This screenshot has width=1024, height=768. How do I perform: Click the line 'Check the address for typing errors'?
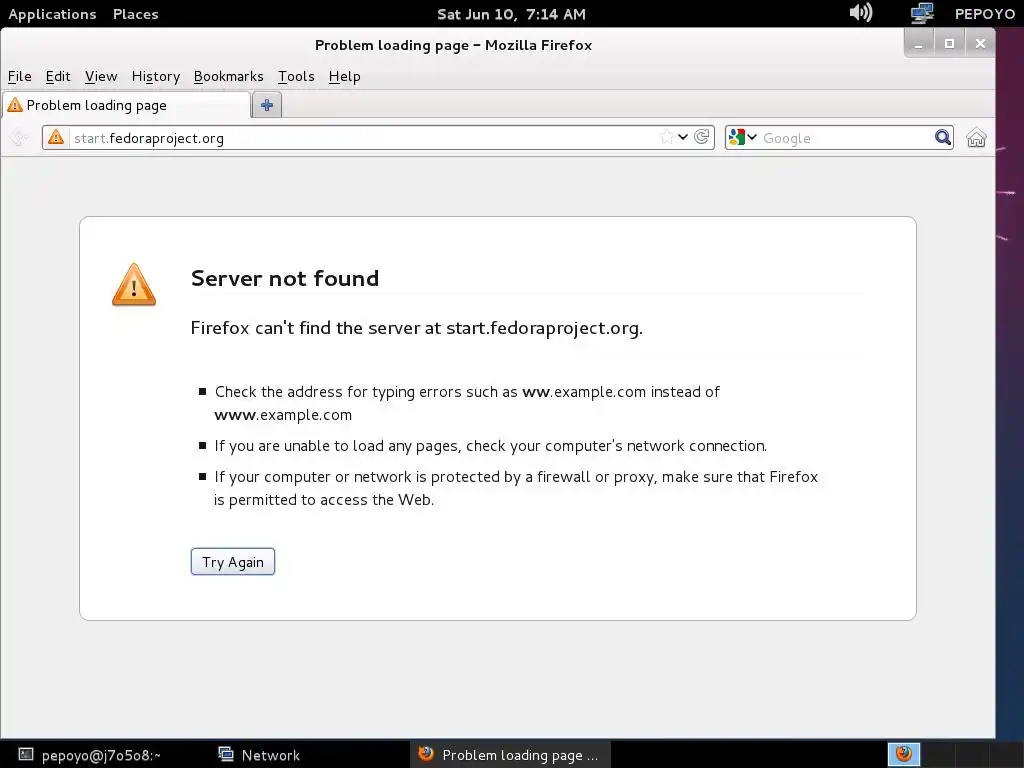pyautogui.click(x=467, y=403)
